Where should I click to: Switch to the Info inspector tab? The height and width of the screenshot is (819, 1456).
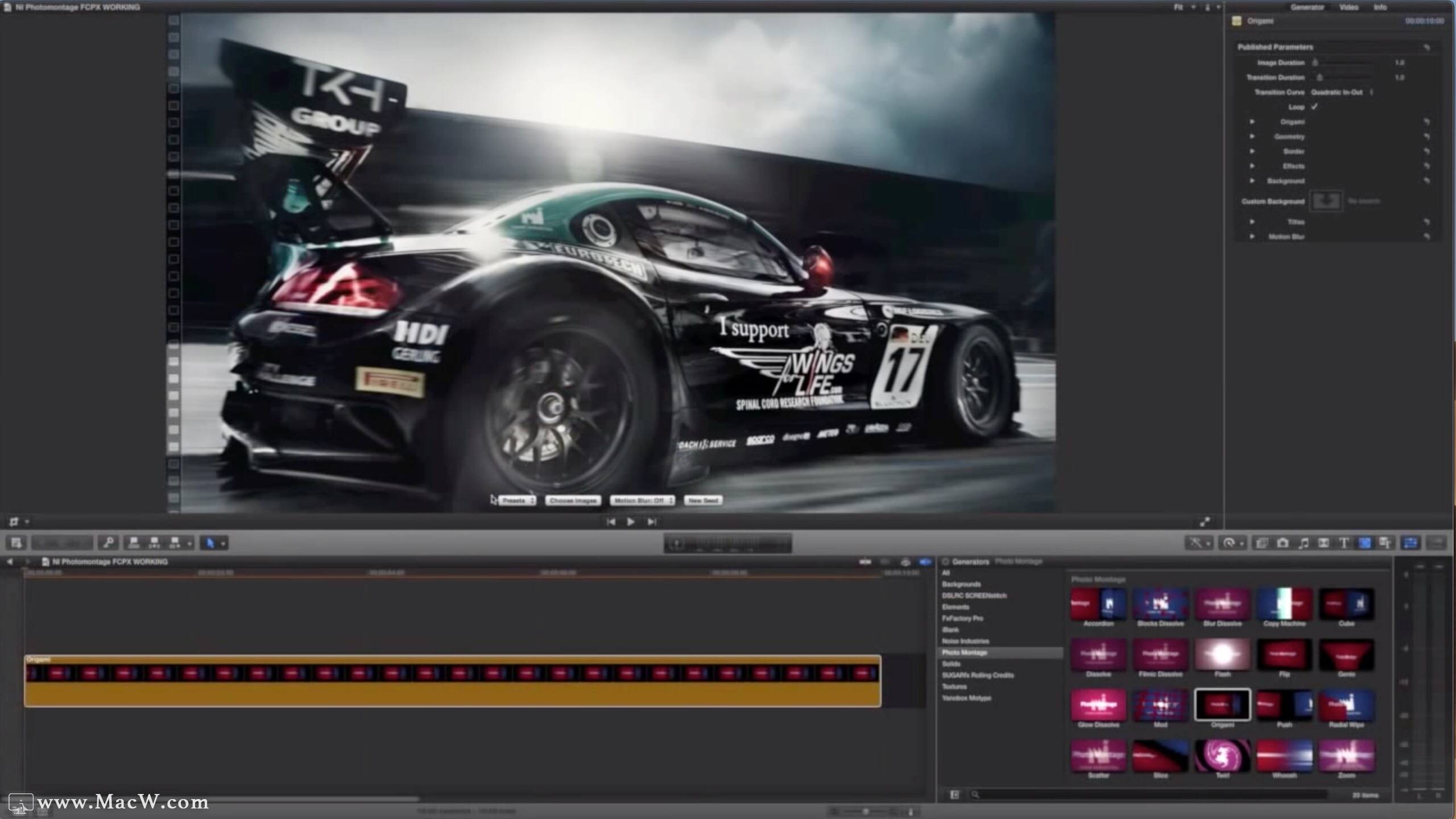pyautogui.click(x=1380, y=7)
